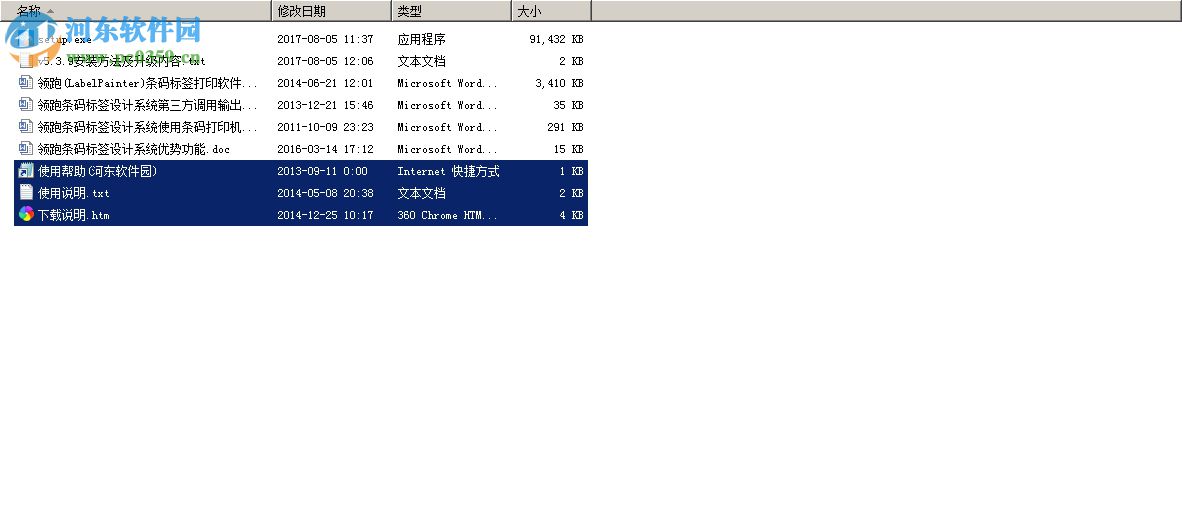The image size is (1182, 531).
Task: Select the 使用说明.txt file name
Action: (x=74, y=193)
